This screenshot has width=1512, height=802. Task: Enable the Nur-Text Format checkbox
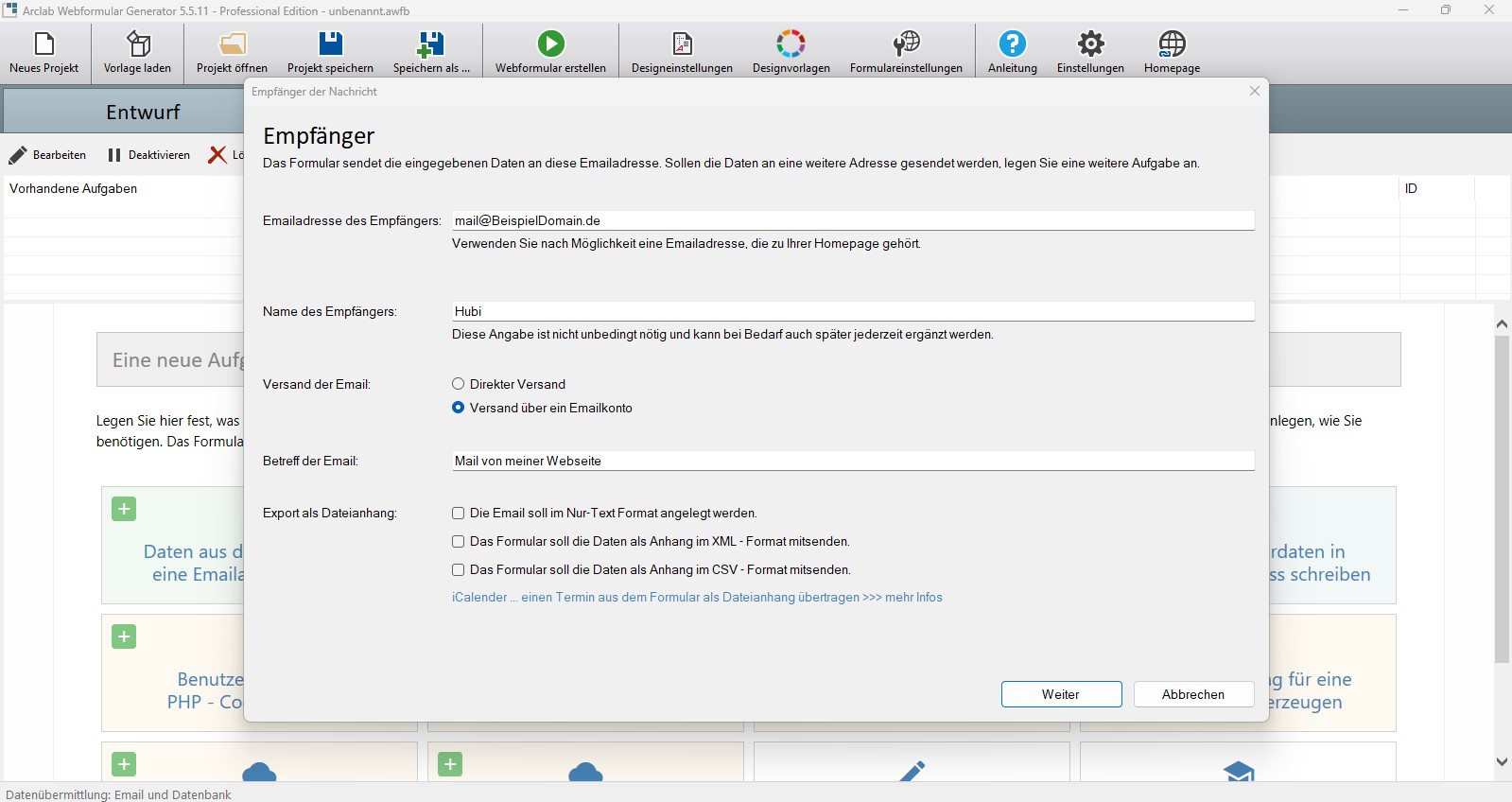(459, 514)
